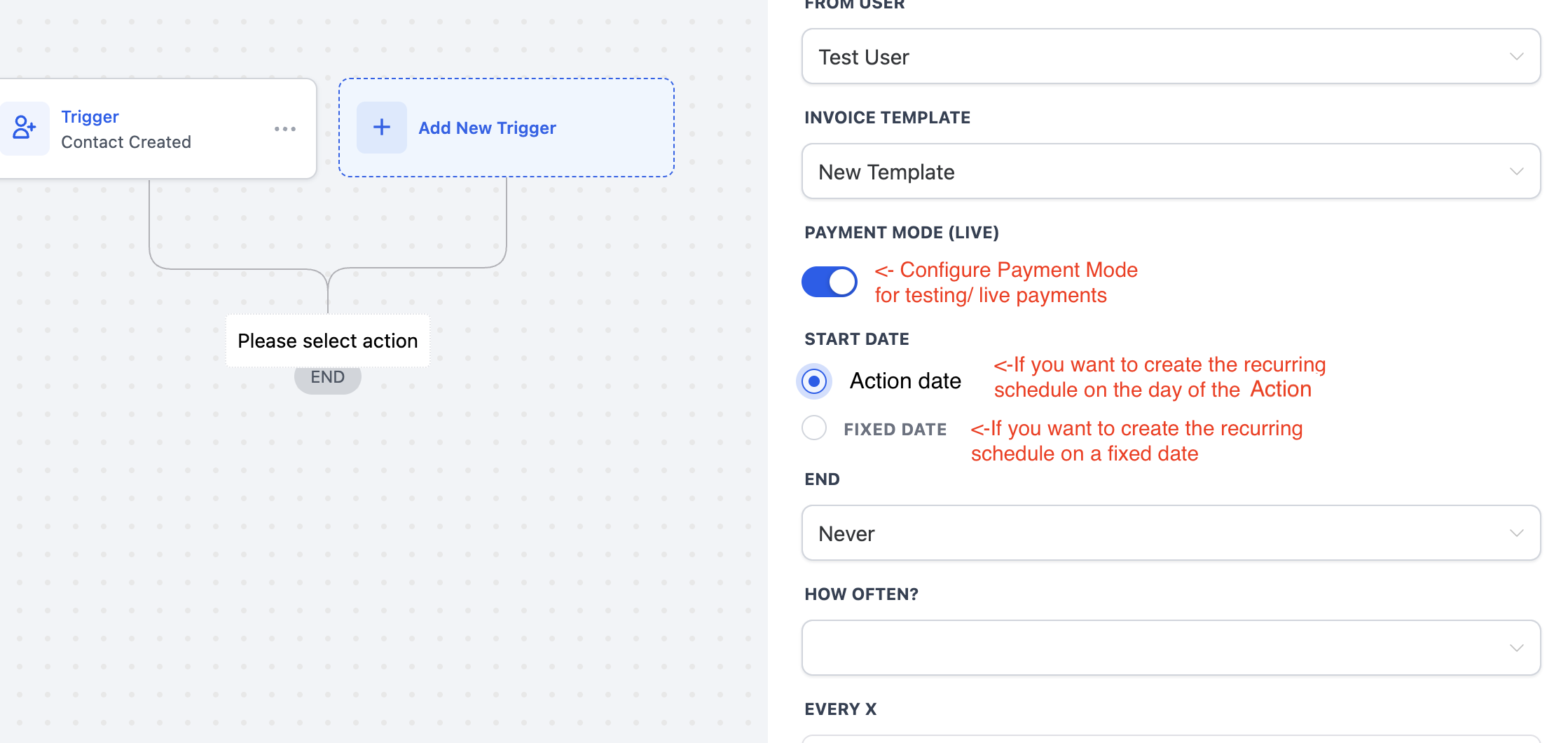The image size is (1568, 743).
Task: Click the Contact Created trigger person icon
Action: coord(25,128)
